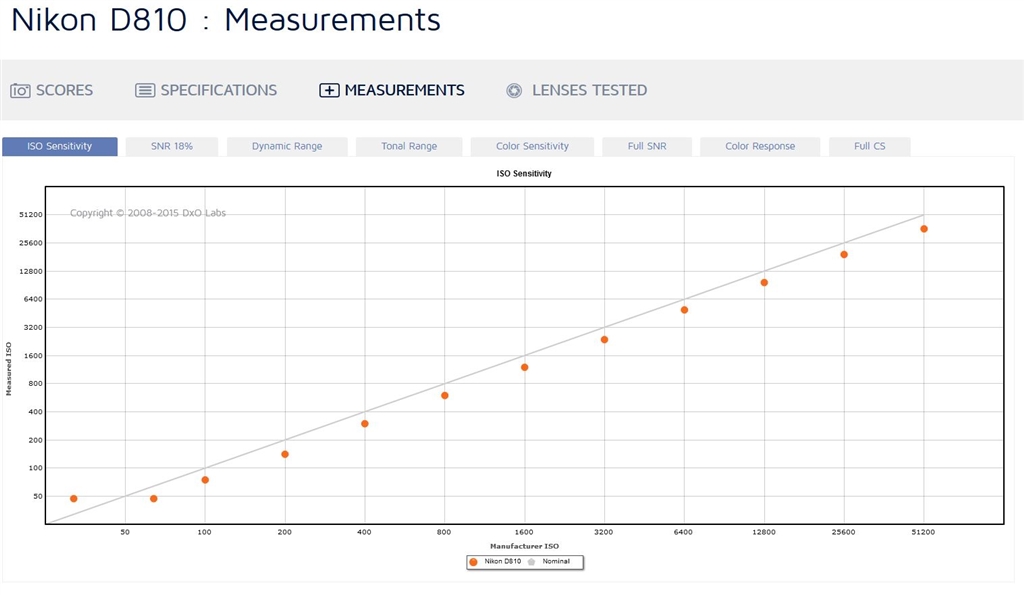
Task: Click the ISO Sensitivity chart title
Action: (524, 174)
